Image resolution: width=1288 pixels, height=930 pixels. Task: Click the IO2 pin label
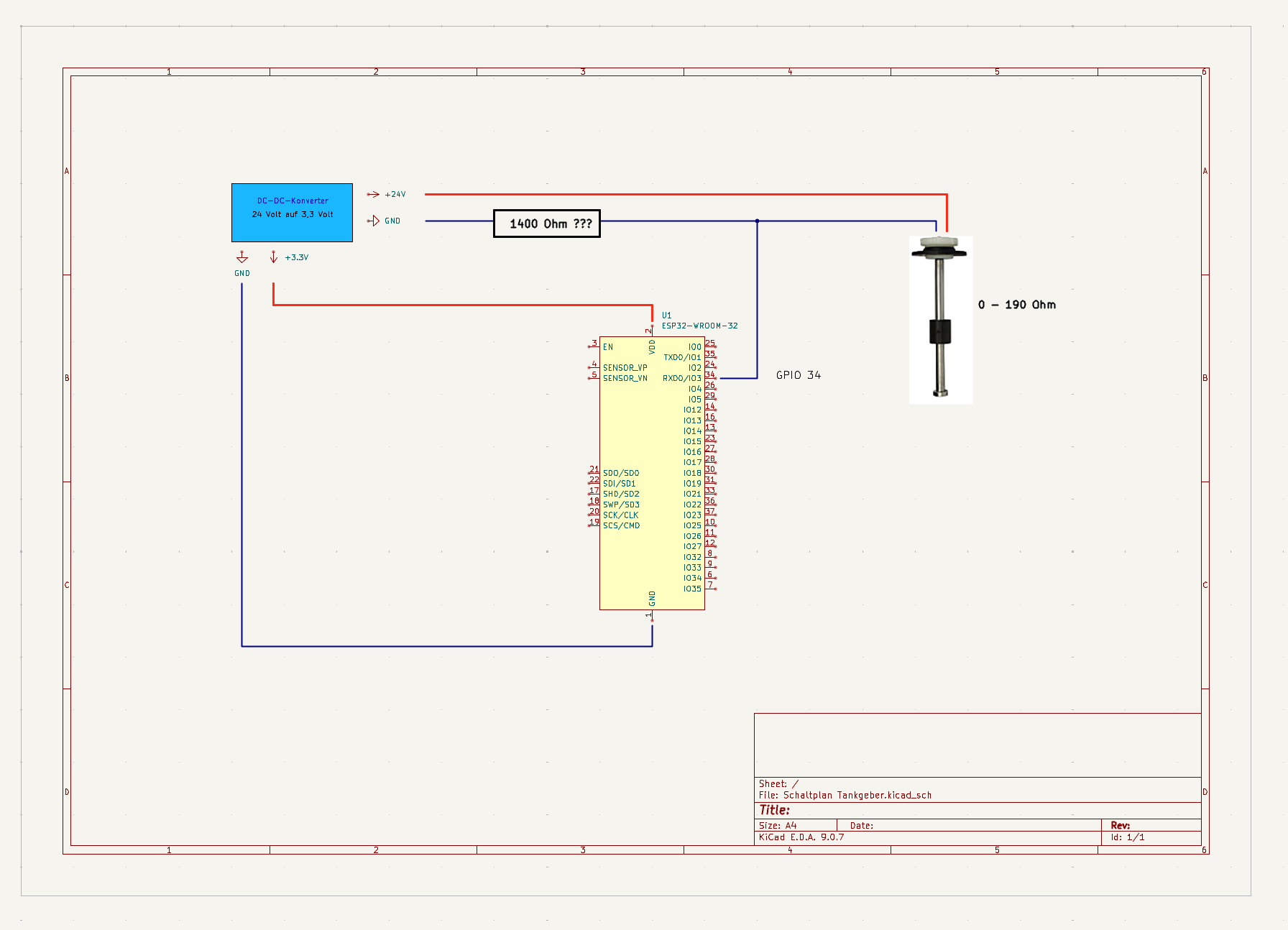click(x=695, y=368)
